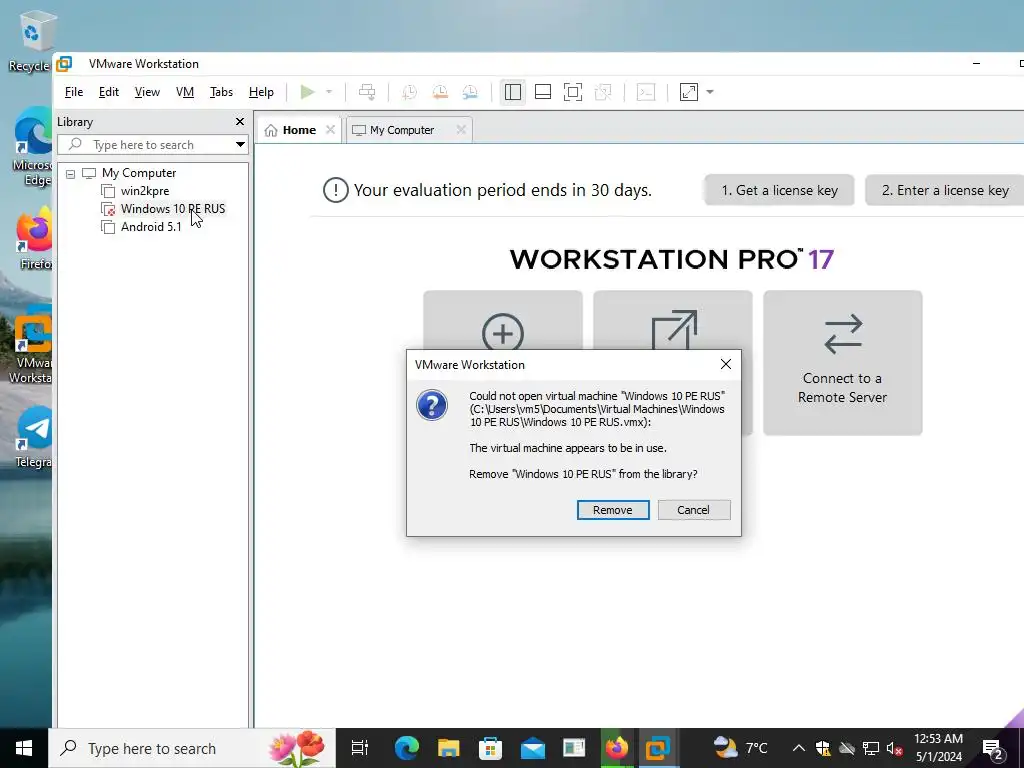
Task: Click the Take Snapshot toolbar icon
Action: pyautogui.click(x=409, y=92)
